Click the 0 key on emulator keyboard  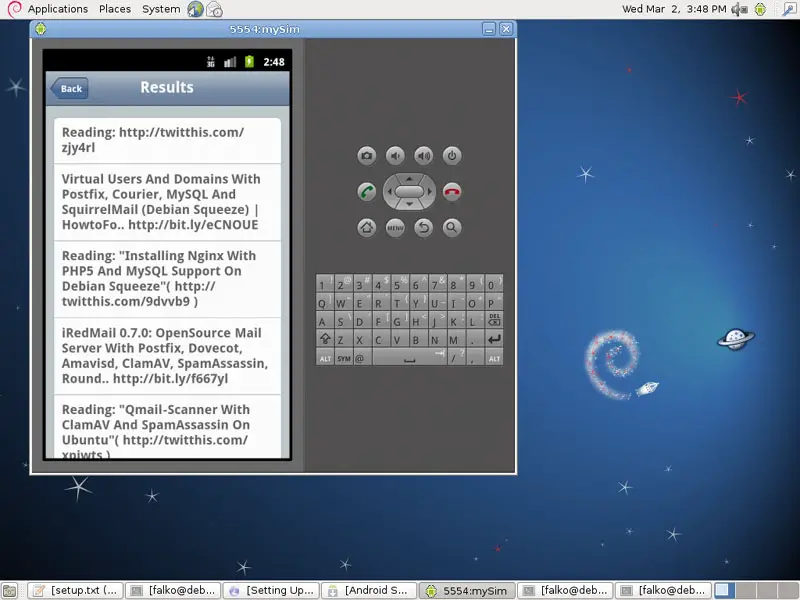[x=494, y=283]
